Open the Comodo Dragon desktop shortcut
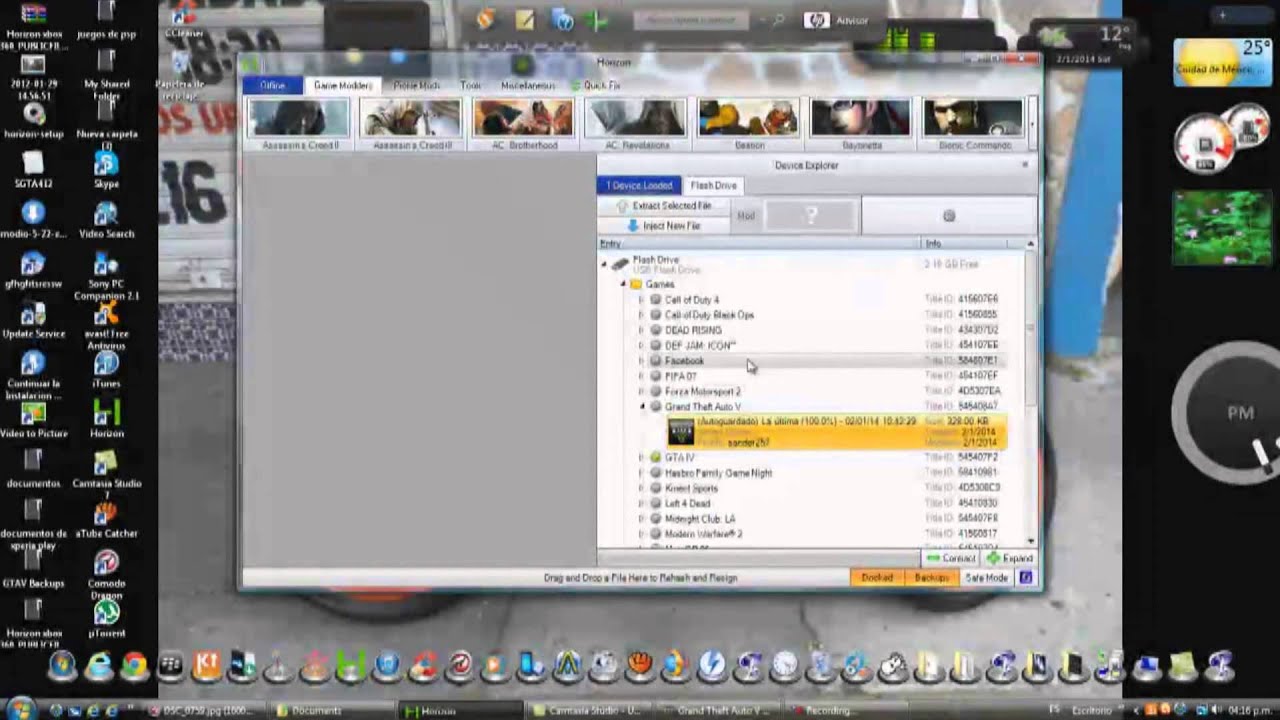This screenshot has height=720, width=1280. tap(106, 573)
